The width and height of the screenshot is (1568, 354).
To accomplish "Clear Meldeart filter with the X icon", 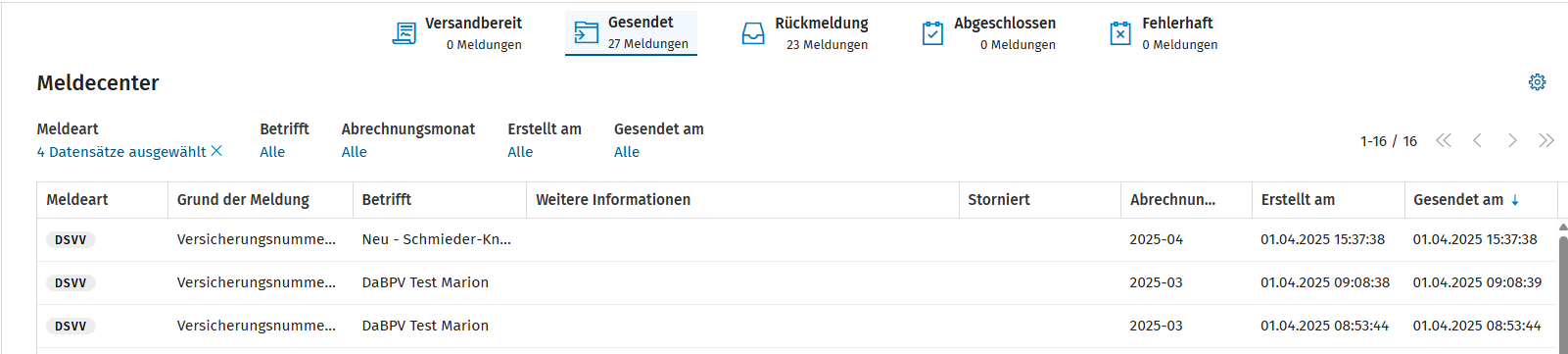I will [x=216, y=151].
